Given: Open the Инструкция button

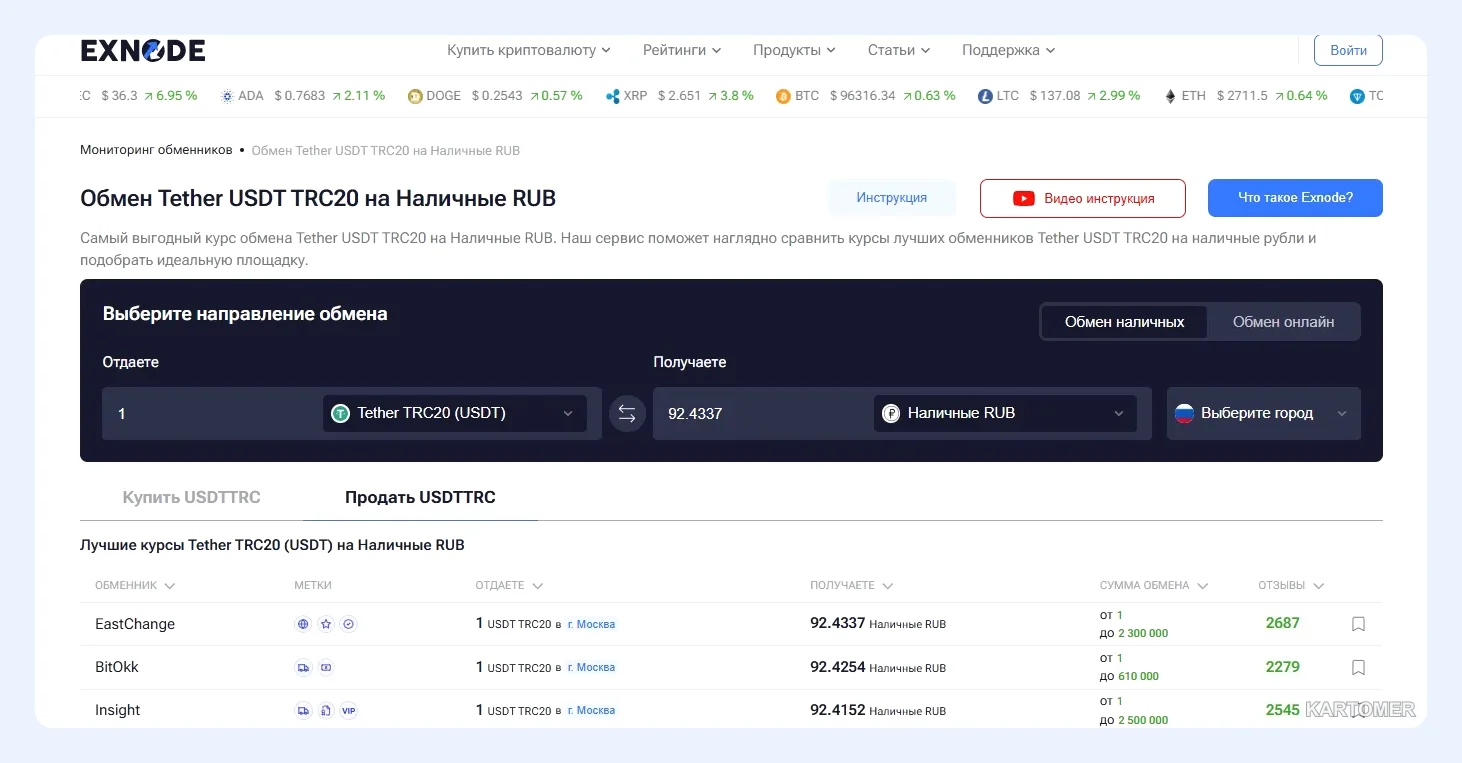Looking at the screenshot, I should click(892, 198).
